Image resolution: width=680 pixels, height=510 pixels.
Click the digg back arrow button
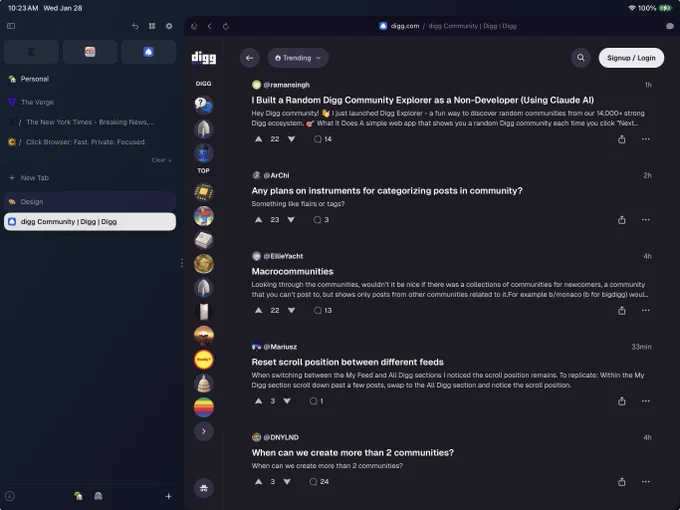[x=249, y=58]
